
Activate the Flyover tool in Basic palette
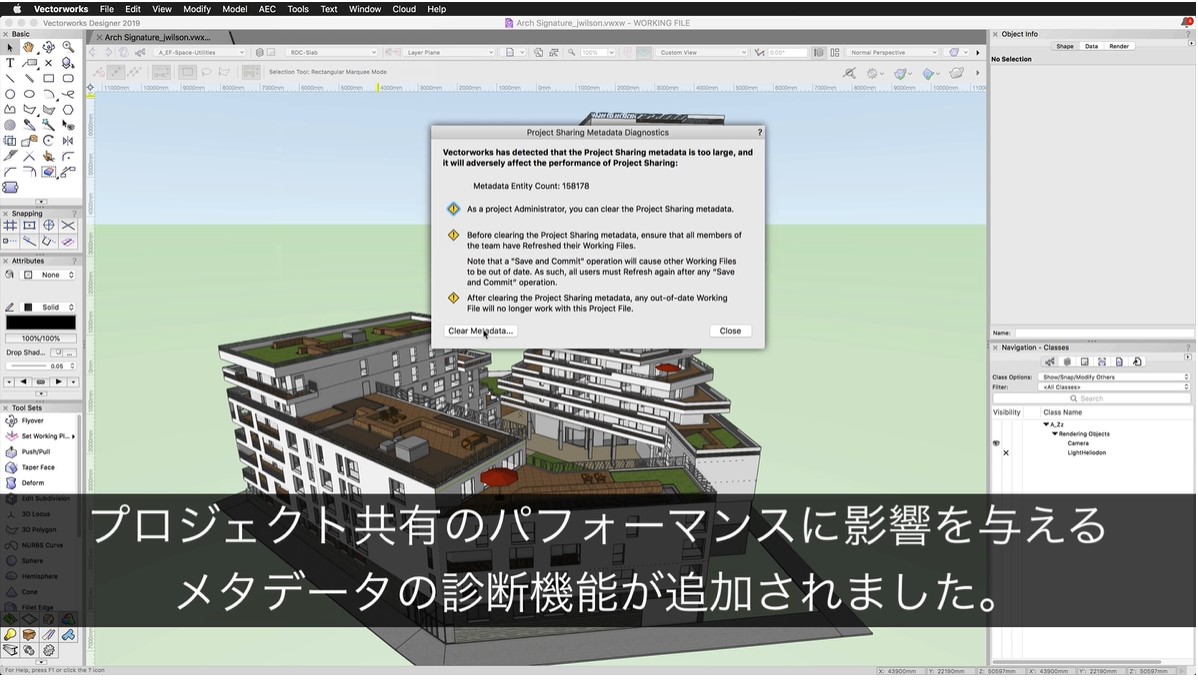tap(49, 47)
